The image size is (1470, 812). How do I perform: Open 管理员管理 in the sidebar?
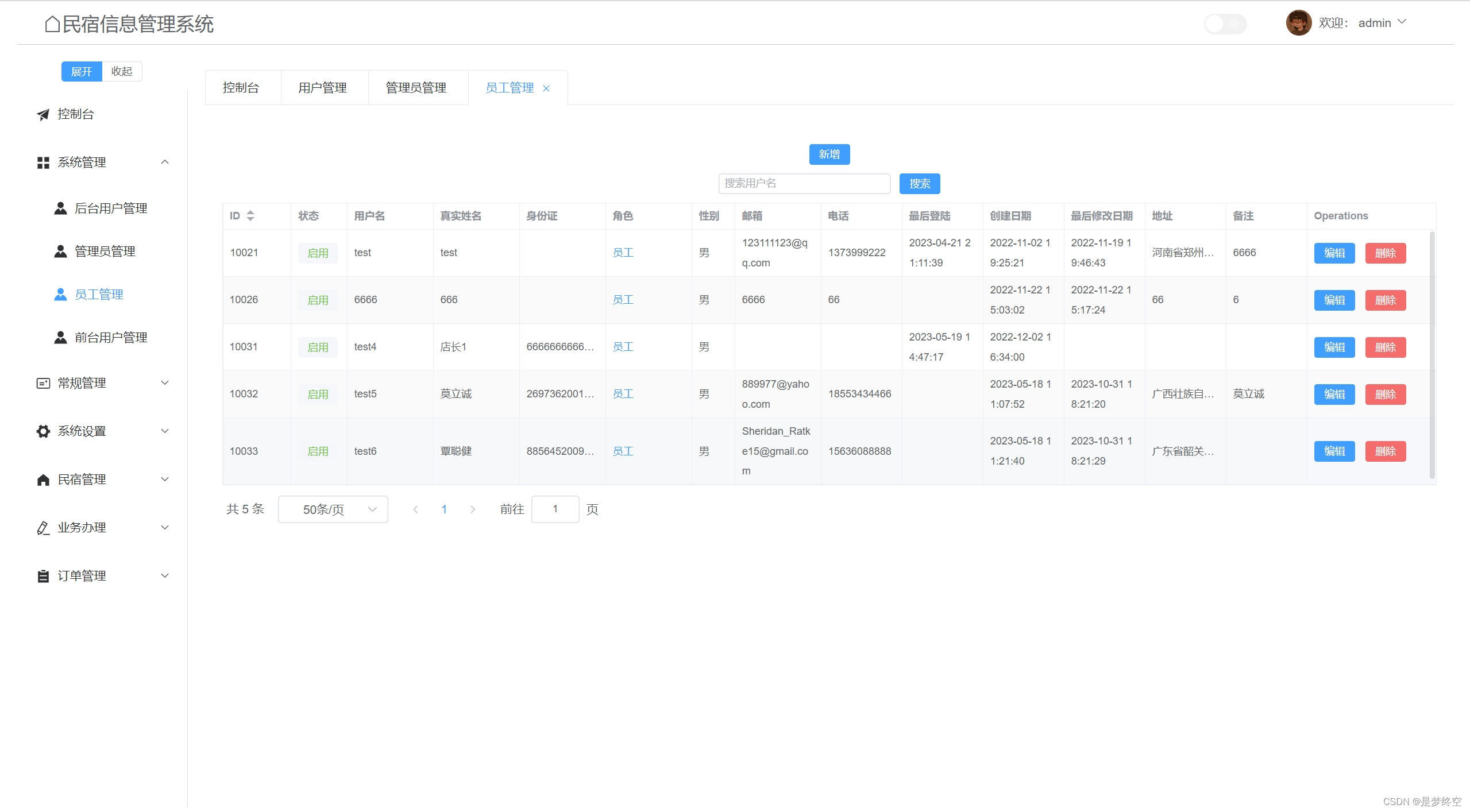(105, 252)
